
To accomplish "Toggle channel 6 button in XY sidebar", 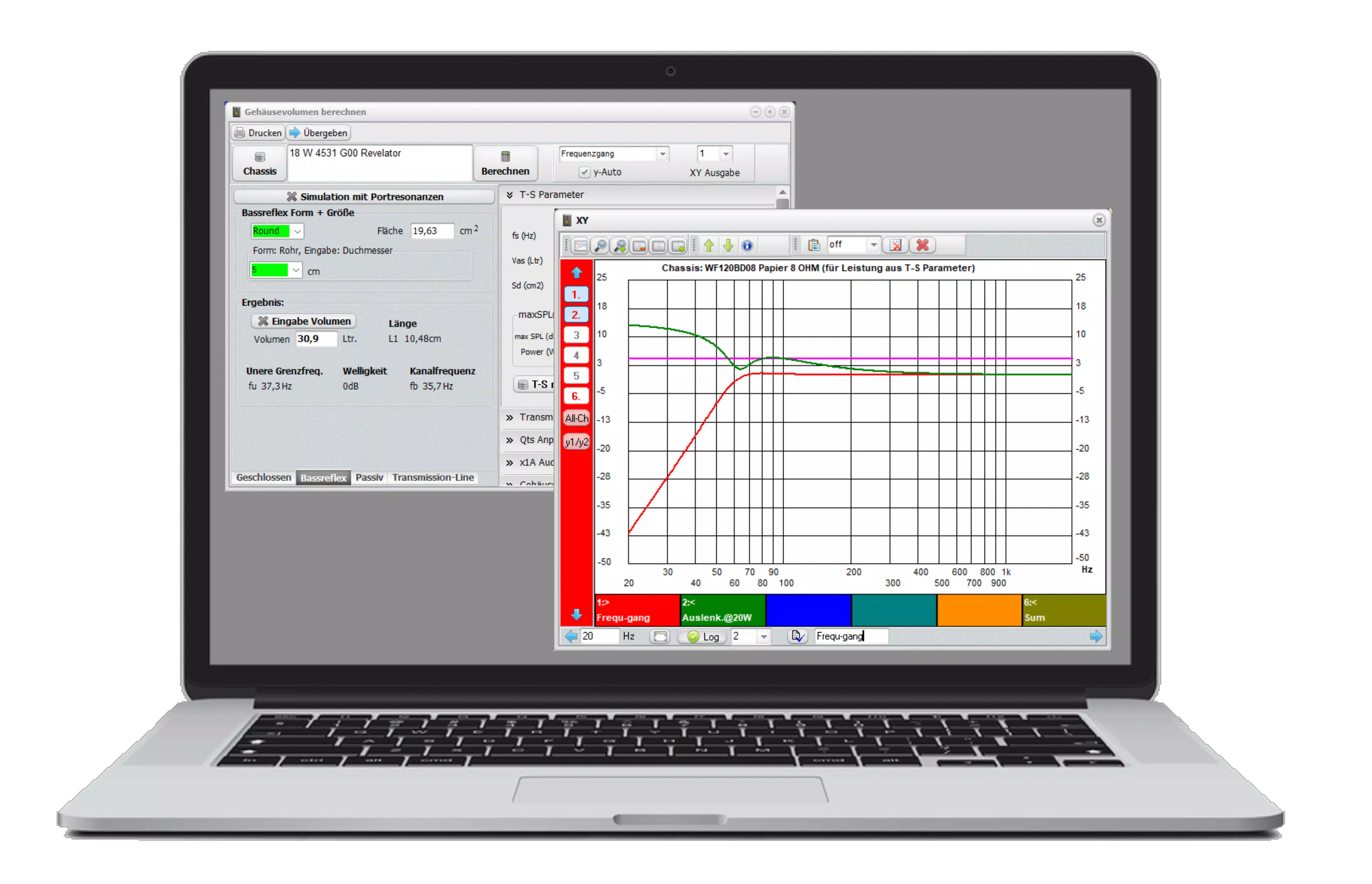I will tap(576, 396).
